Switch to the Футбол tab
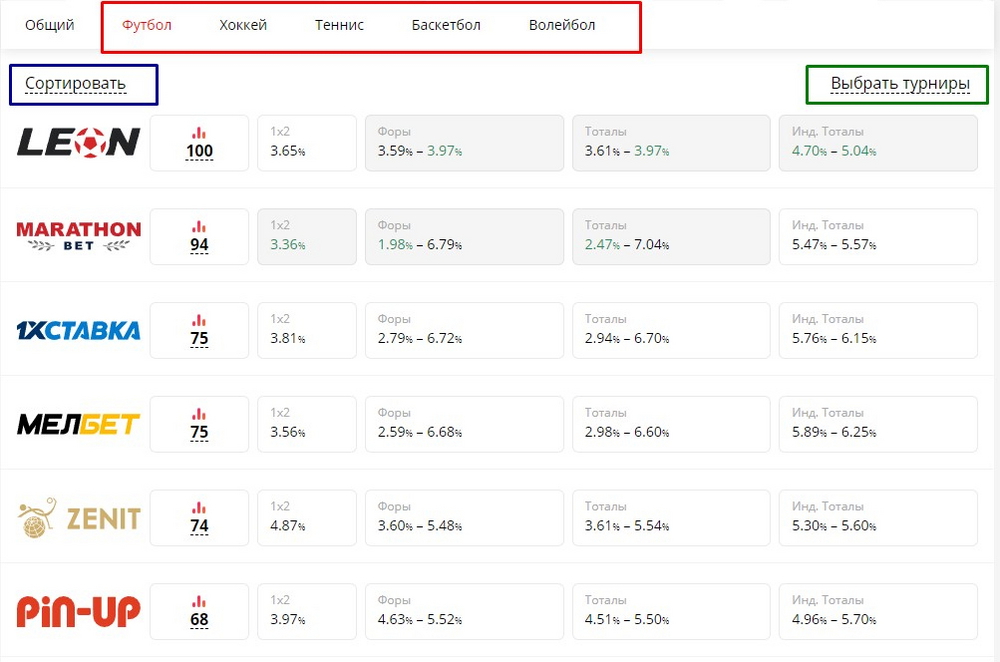 pos(147,25)
